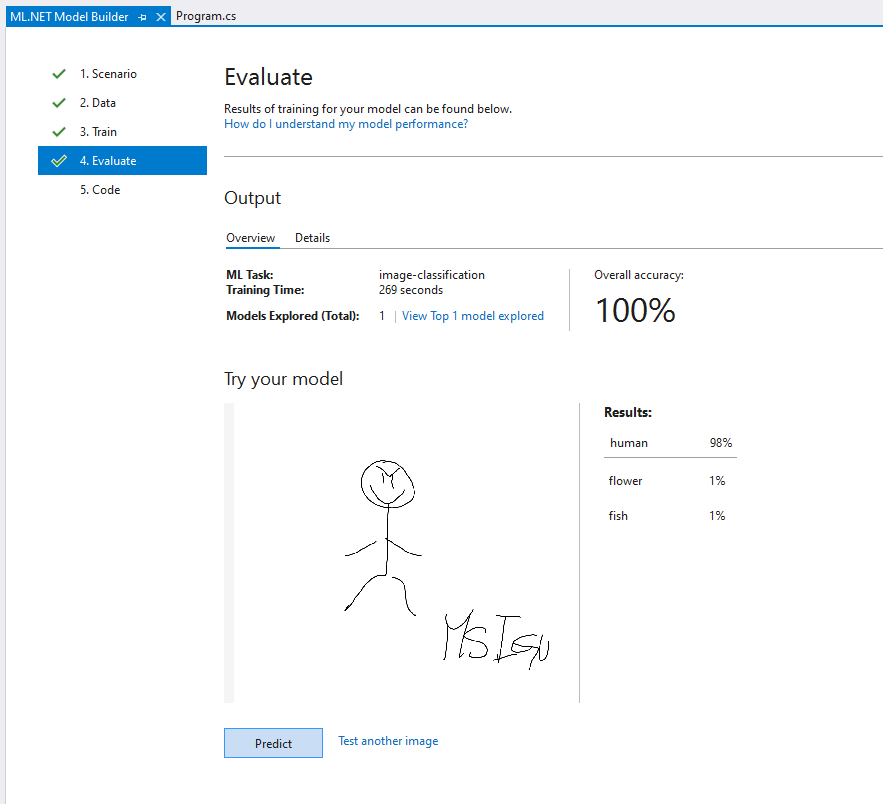Click the checkmark icon beside Data
883x804 pixels.
tap(59, 103)
